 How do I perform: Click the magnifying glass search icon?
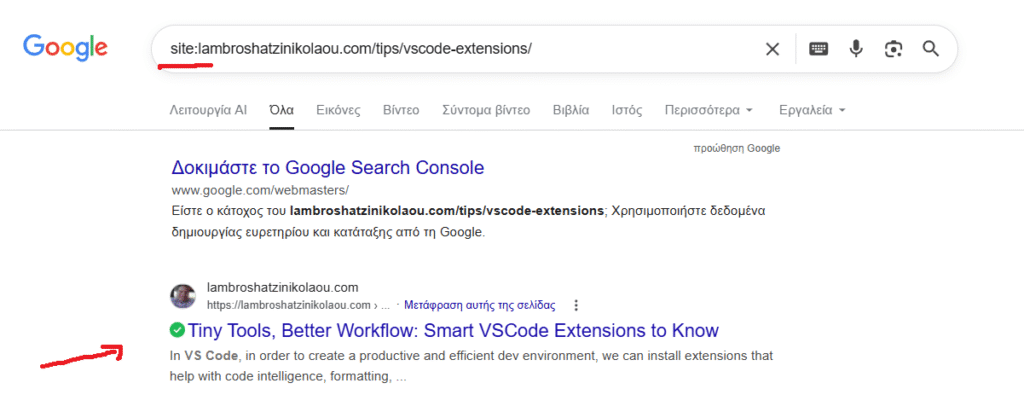point(930,49)
